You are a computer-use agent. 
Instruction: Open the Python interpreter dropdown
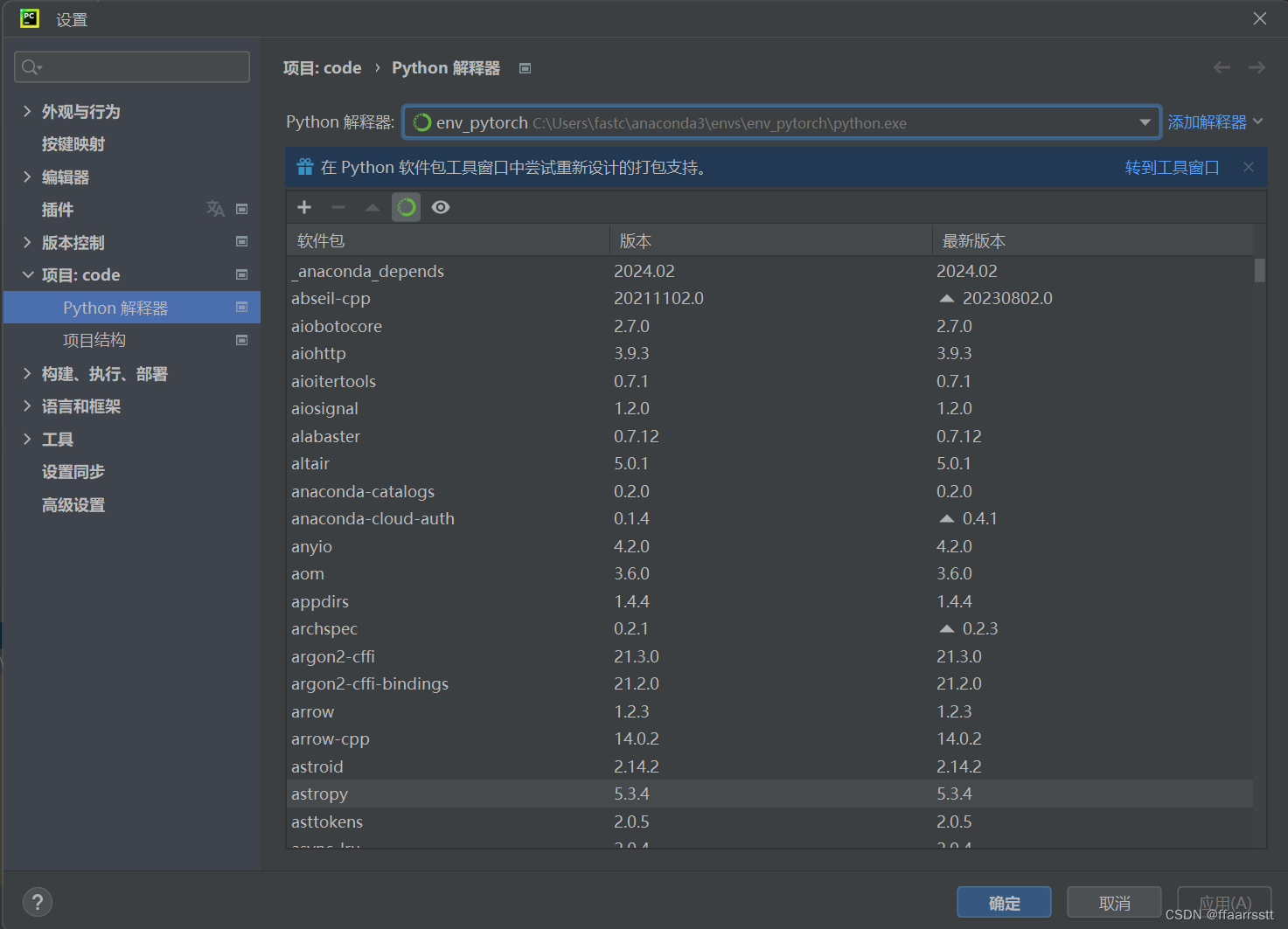point(1145,122)
